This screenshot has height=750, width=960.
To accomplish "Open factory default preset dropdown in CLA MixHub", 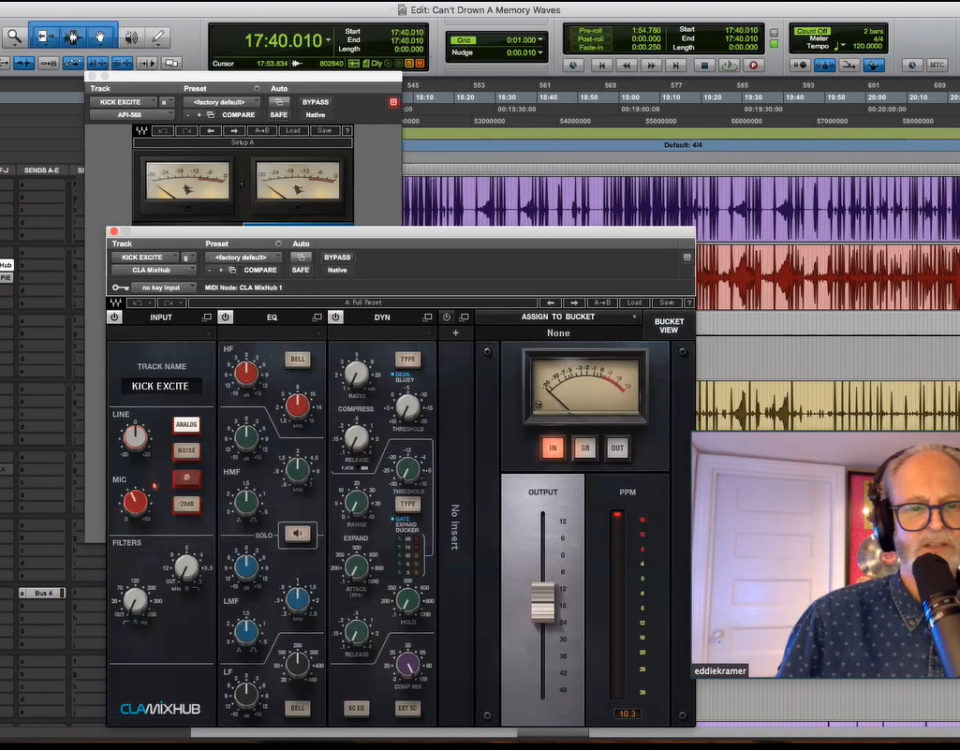I will [243, 257].
